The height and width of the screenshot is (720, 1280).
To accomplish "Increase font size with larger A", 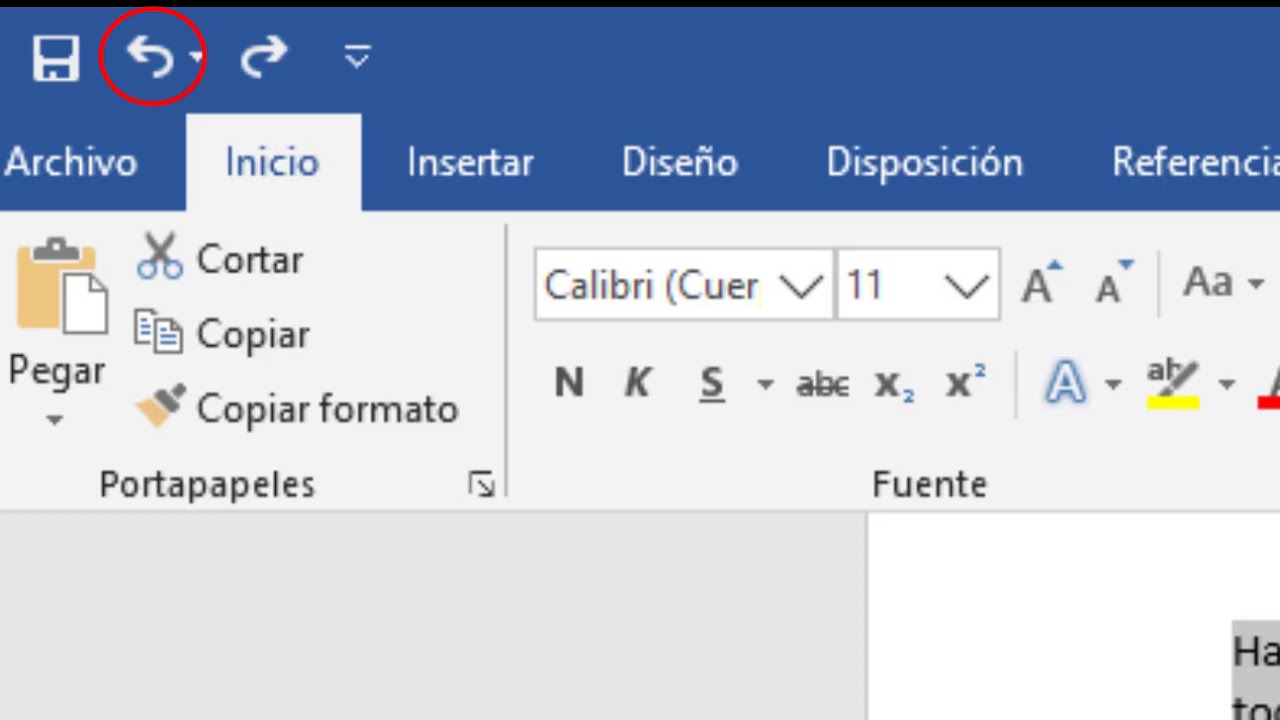I will [x=1041, y=284].
